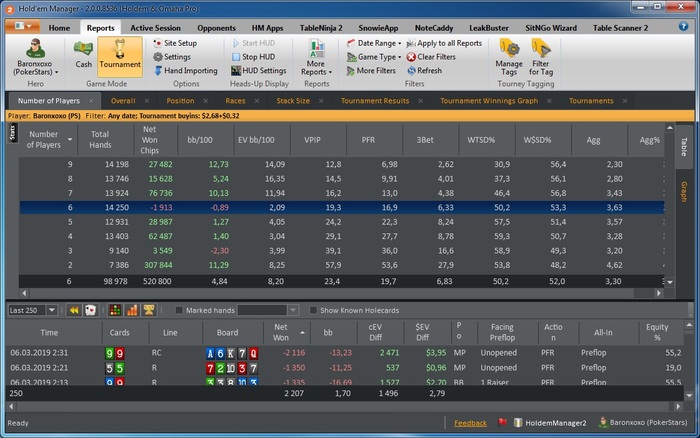The width and height of the screenshot is (700, 438).
Task: Switch to Active Session tab
Action: pyautogui.click(x=155, y=28)
